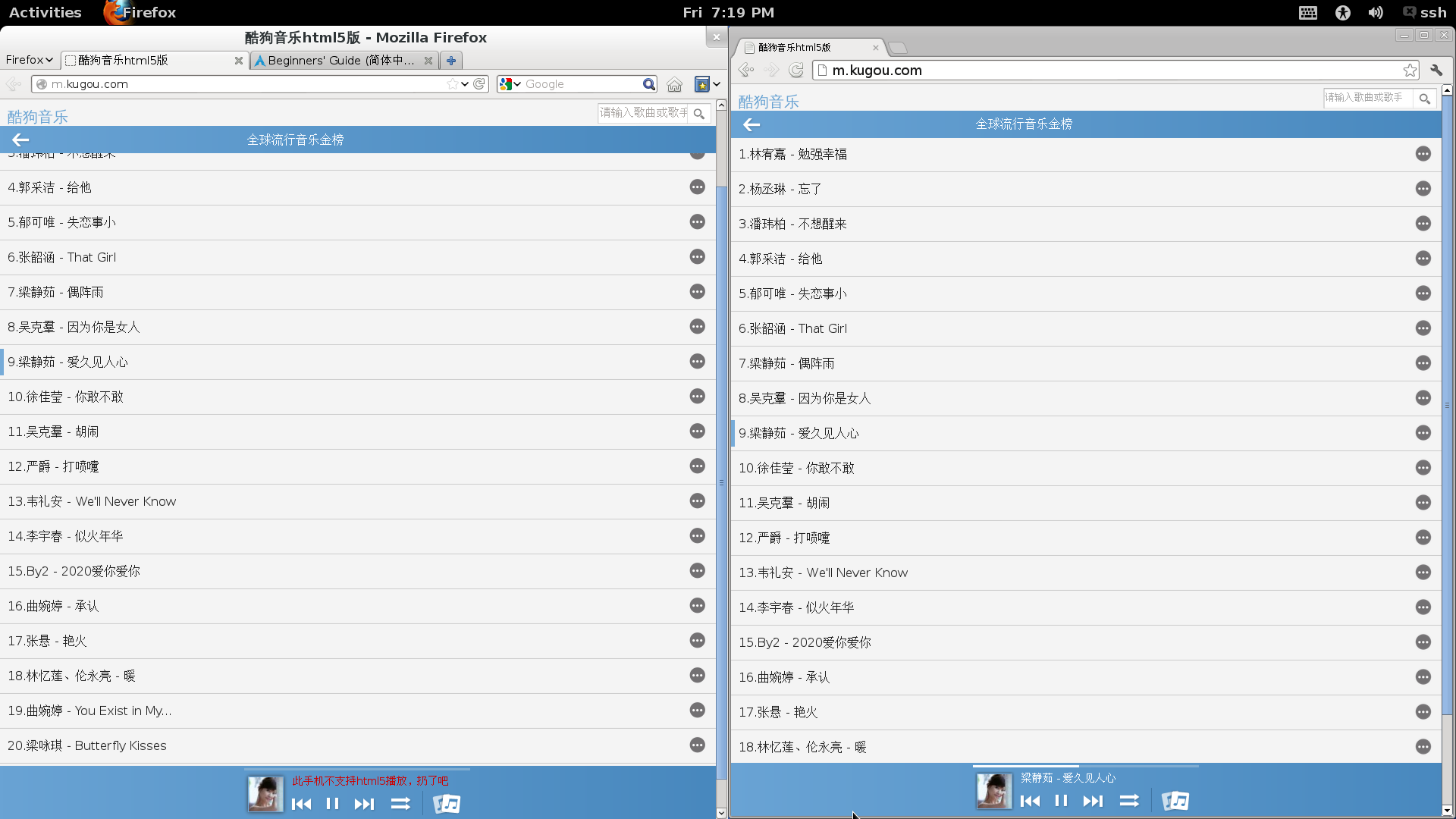The width and height of the screenshot is (1456, 819).
Task: Open options for 12.严爵 - 打喷嚏 in right window
Action: coord(1423,538)
